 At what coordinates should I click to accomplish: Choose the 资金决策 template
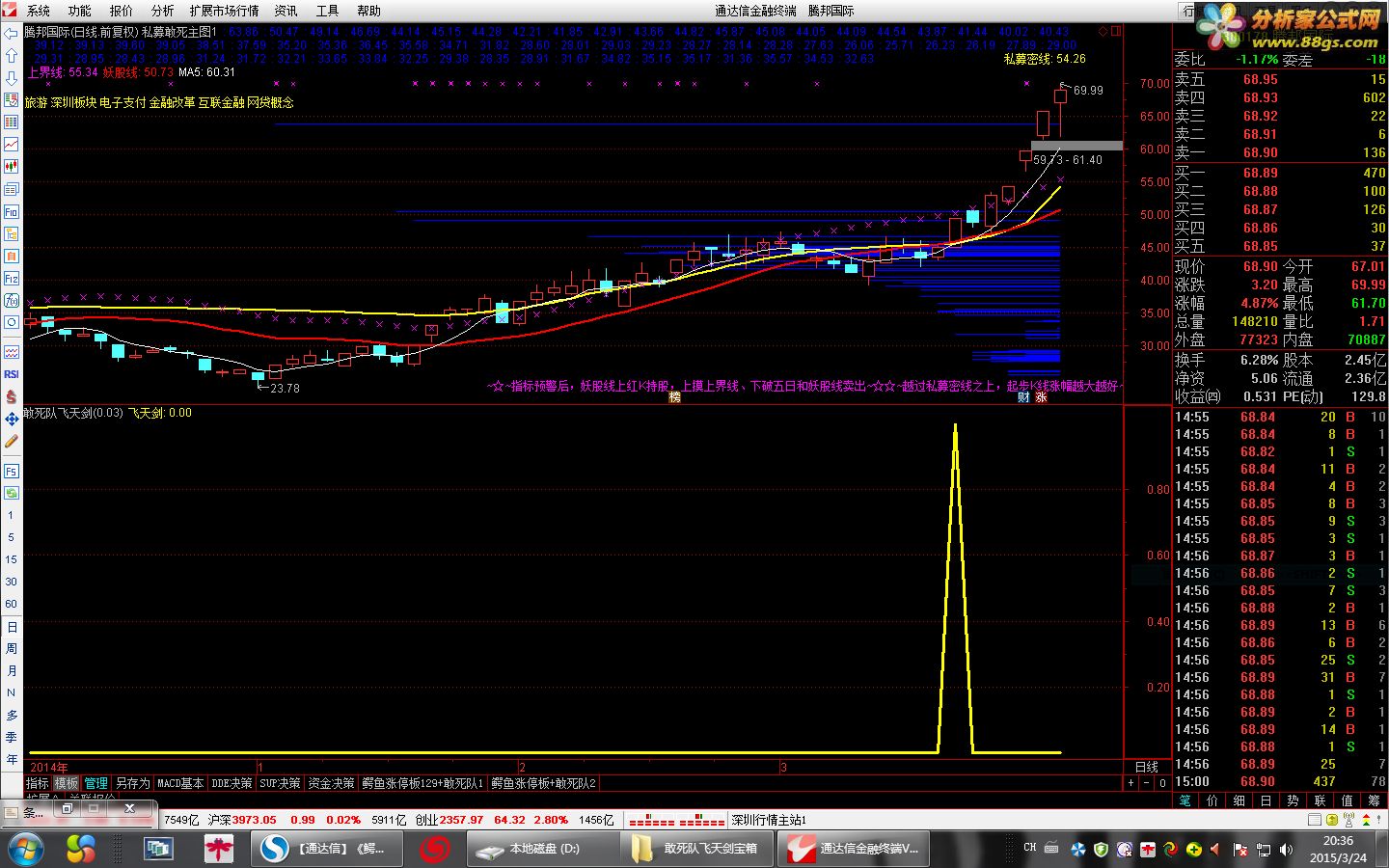(x=332, y=783)
